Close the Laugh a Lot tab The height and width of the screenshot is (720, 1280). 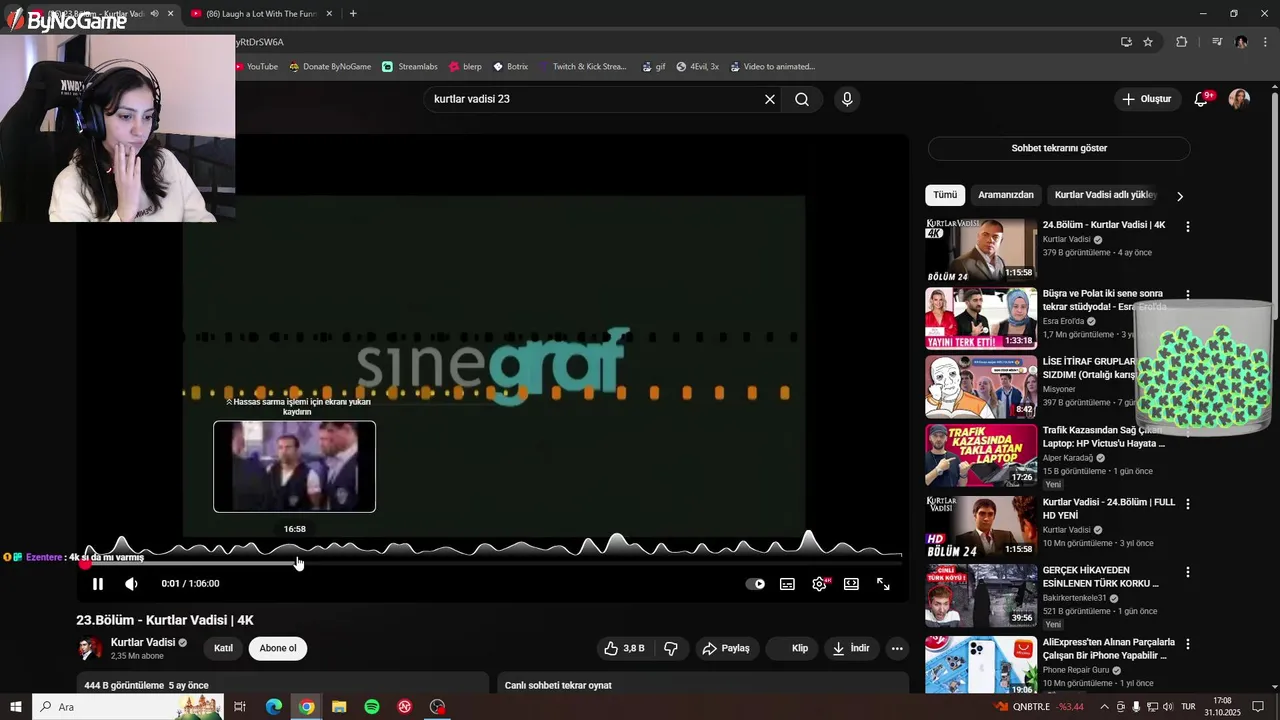[x=330, y=14]
